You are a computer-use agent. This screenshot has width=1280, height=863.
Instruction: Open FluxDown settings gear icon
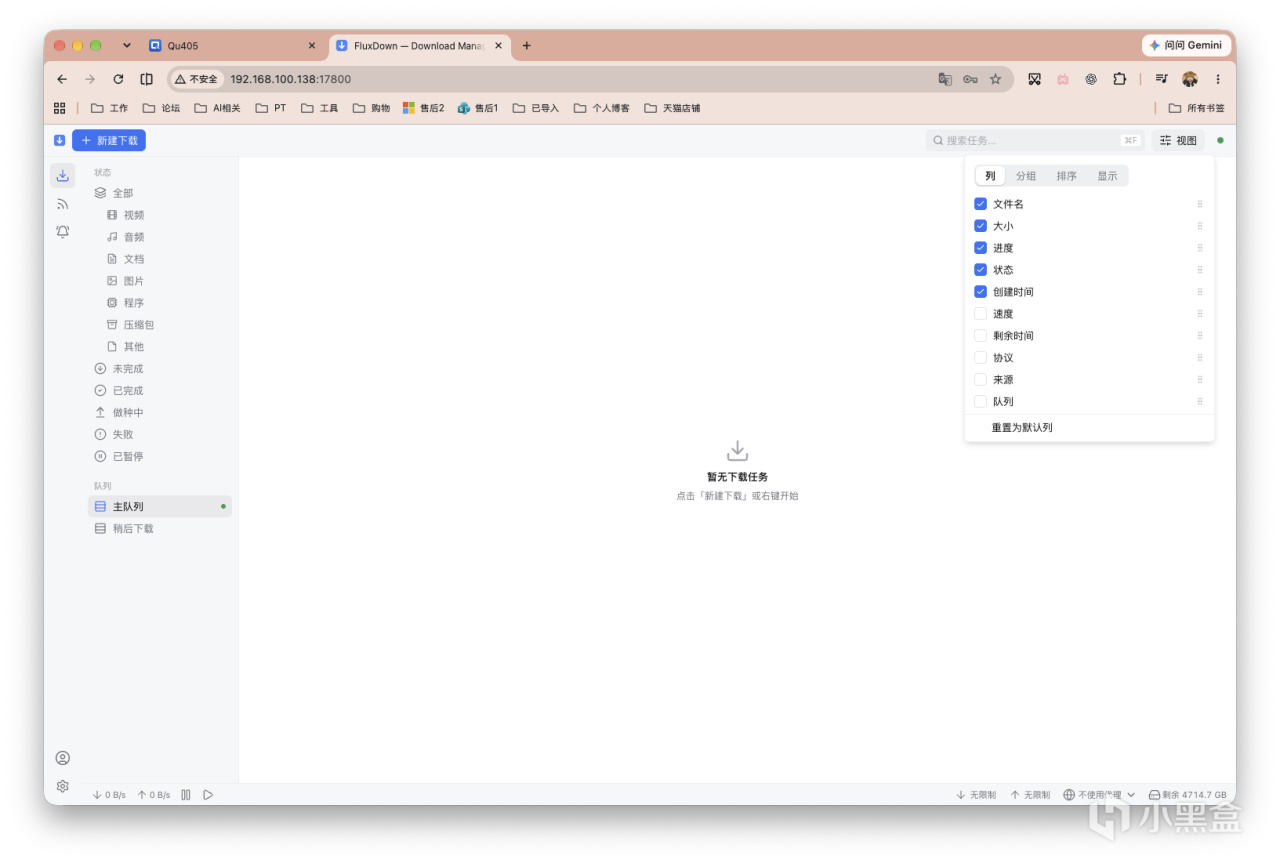[63, 786]
